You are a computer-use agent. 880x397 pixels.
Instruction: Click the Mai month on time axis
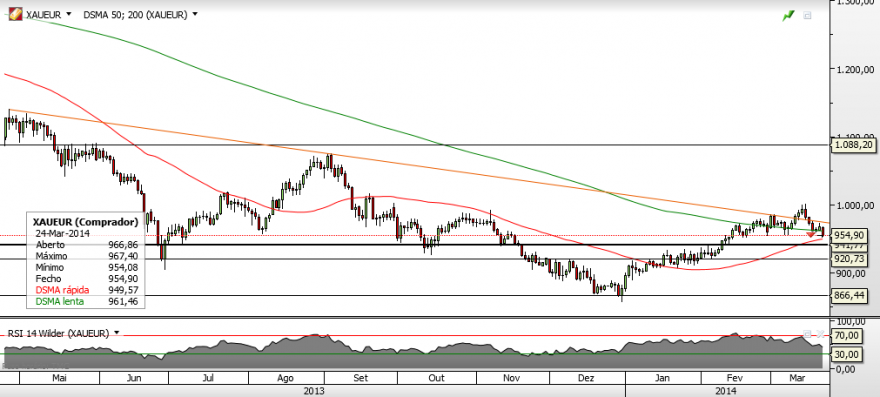(59, 378)
